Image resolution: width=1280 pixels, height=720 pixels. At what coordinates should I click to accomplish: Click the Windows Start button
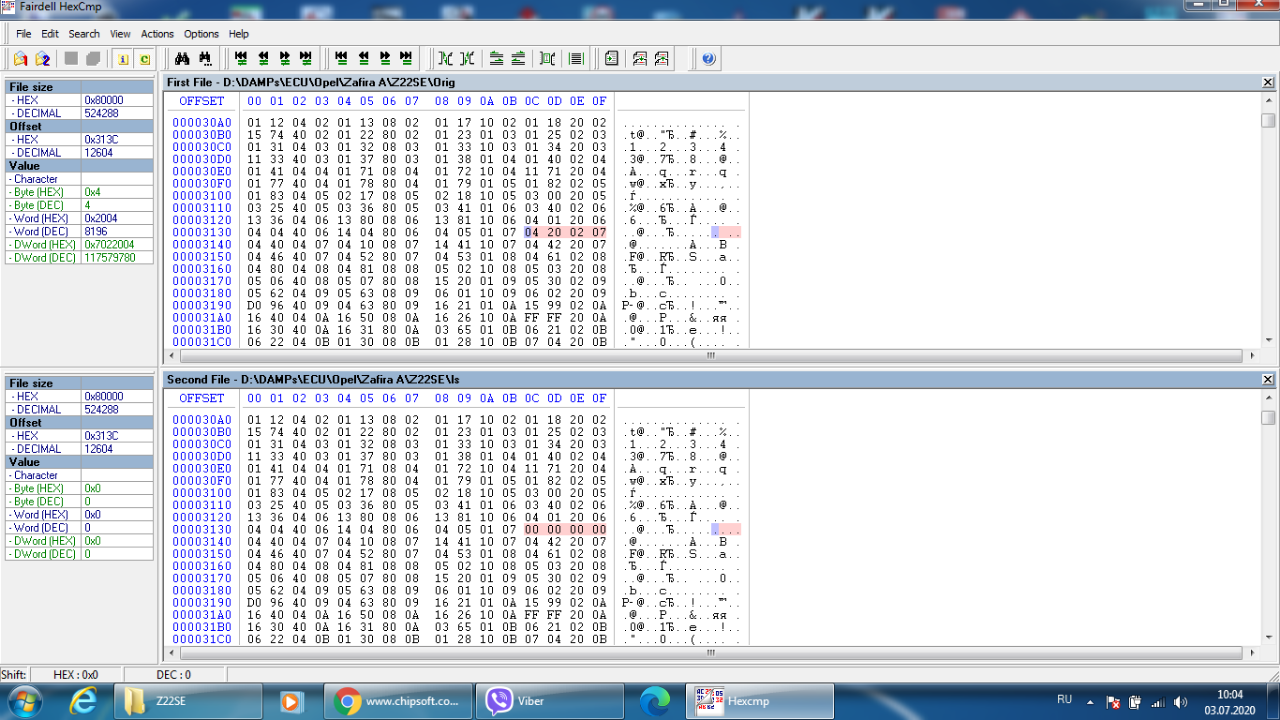click(x=23, y=700)
